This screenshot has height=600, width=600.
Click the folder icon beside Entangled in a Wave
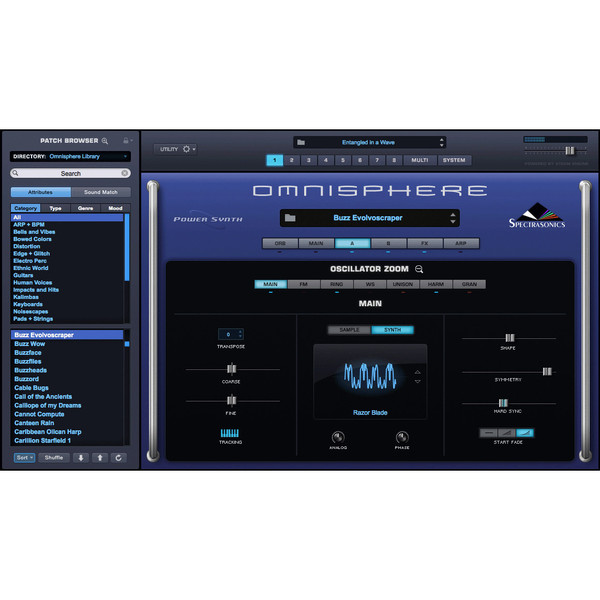pos(301,142)
